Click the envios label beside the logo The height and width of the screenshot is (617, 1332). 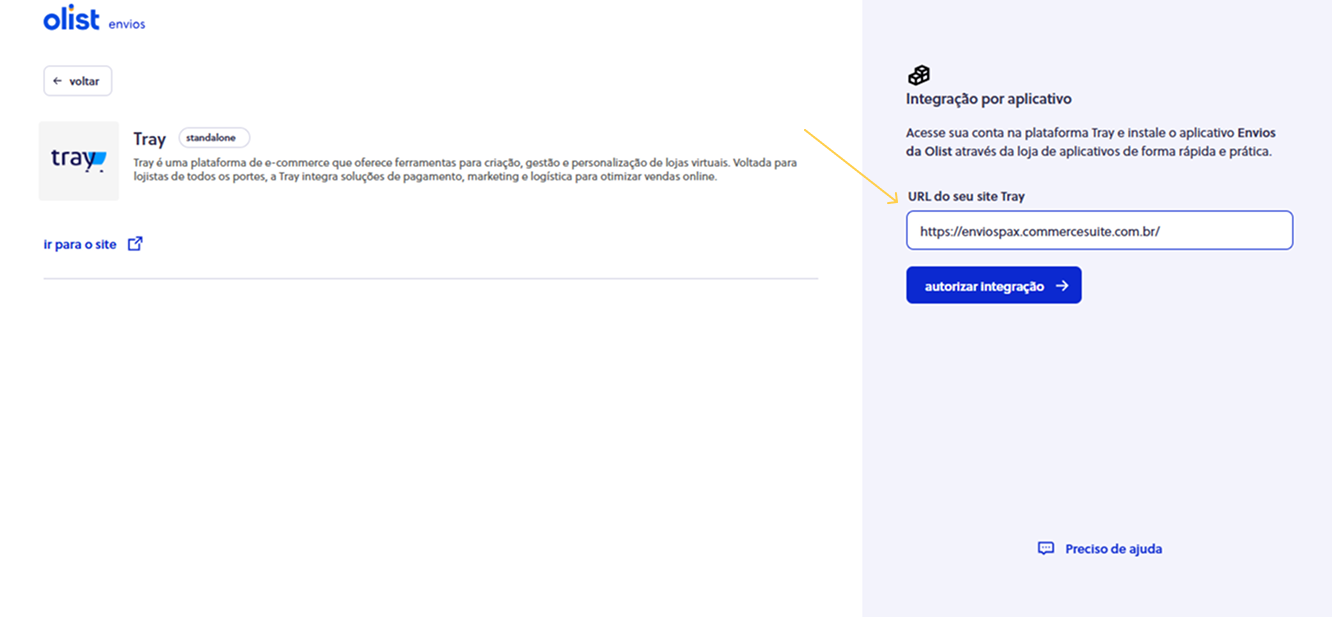point(127,24)
